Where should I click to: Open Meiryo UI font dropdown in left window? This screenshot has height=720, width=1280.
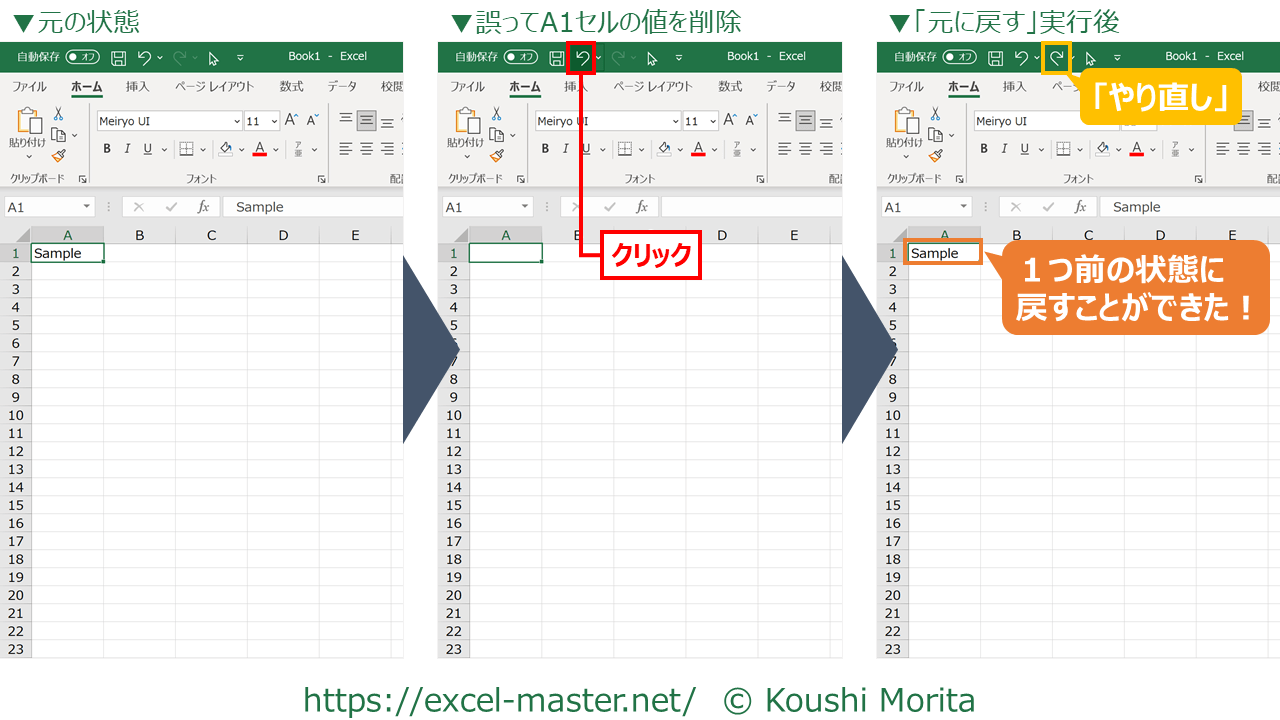(237, 121)
